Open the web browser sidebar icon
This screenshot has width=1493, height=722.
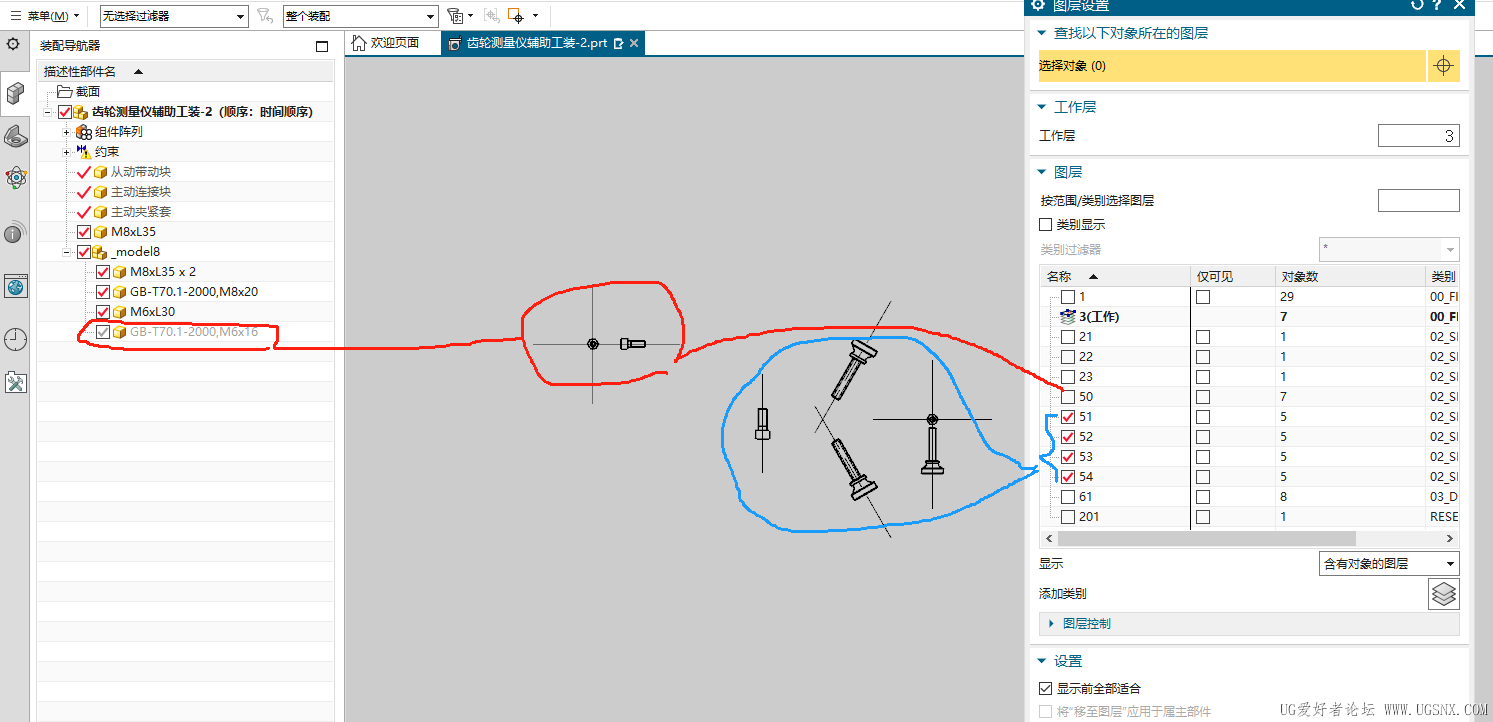click(x=15, y=287)
